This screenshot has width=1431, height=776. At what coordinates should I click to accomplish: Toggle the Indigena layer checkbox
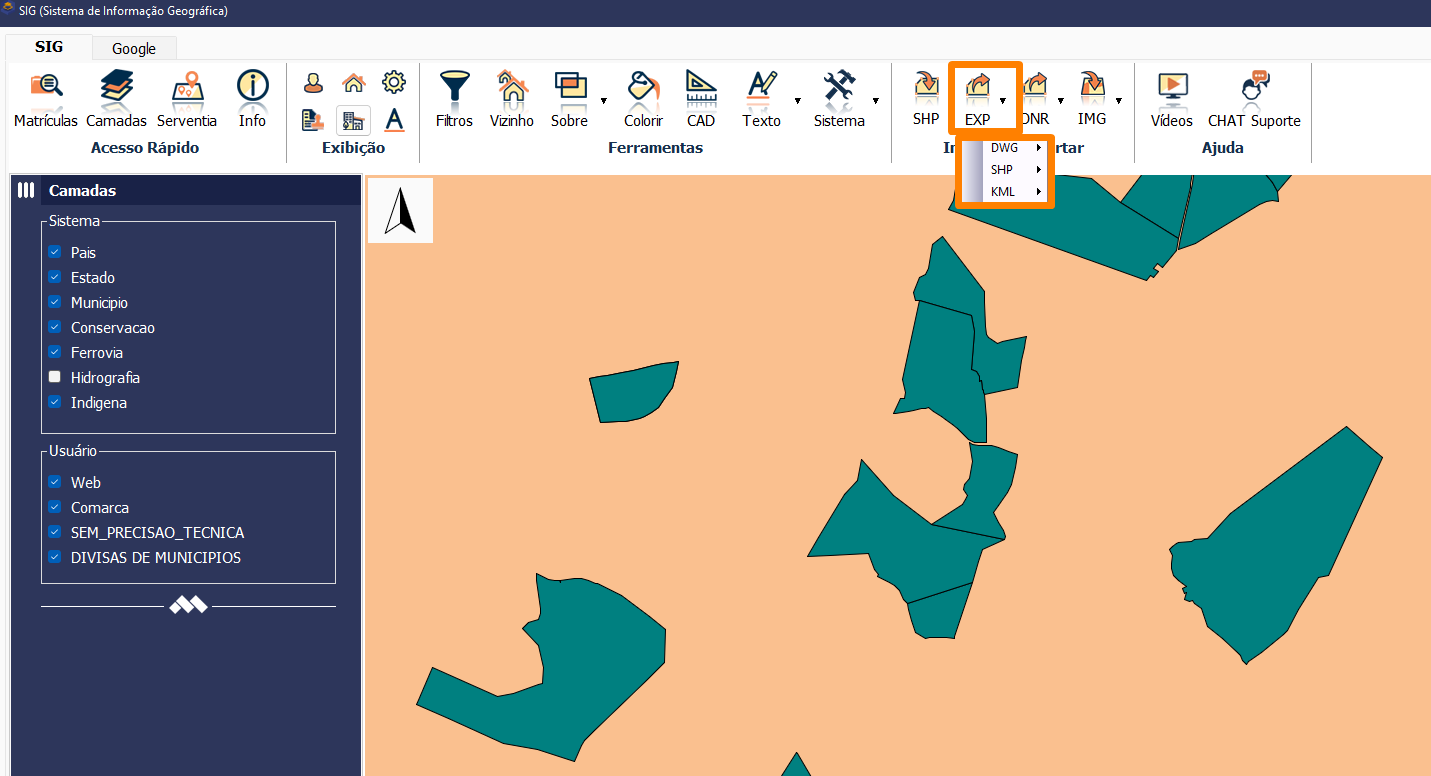coord(55,402)
